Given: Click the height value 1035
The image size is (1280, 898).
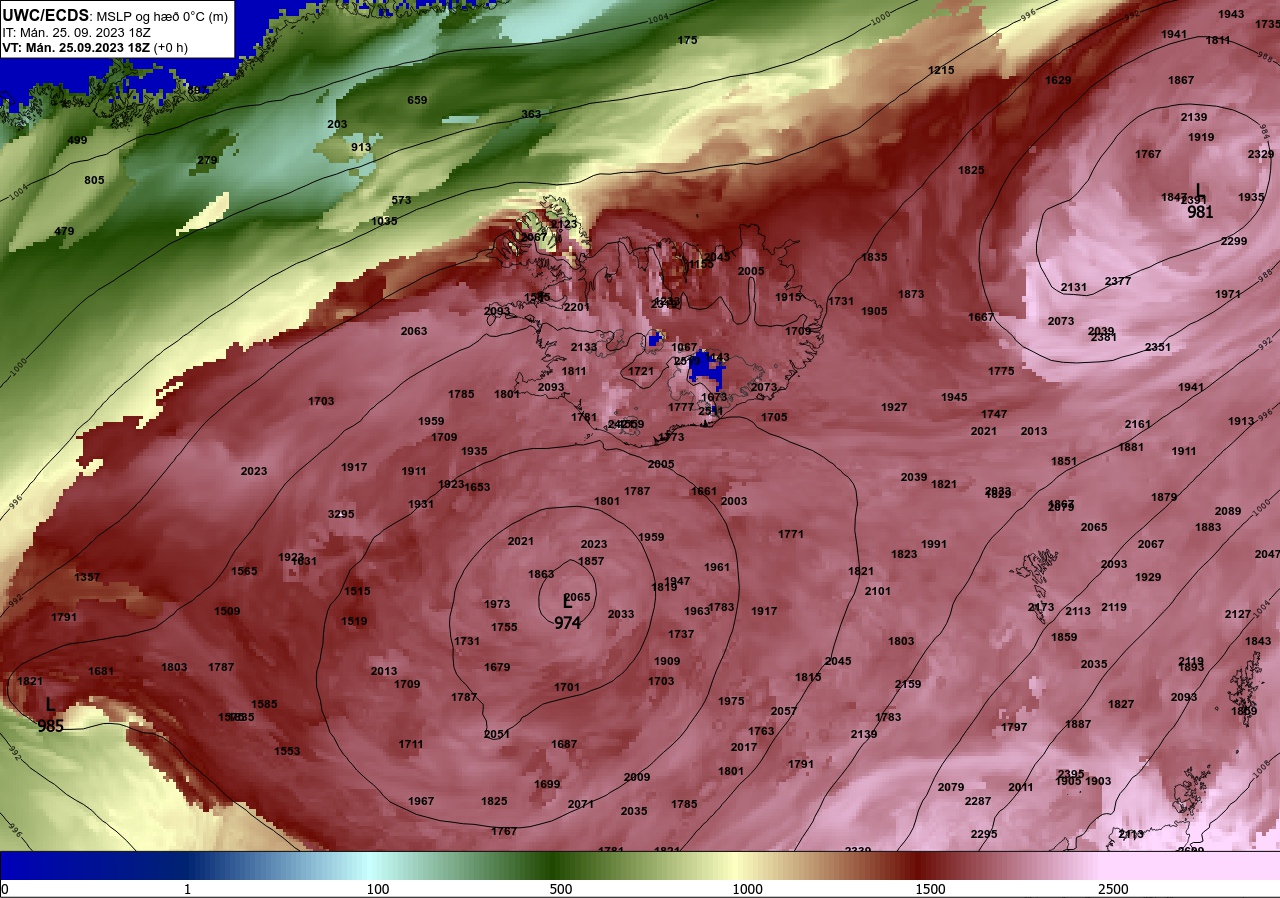Looking at the screenshot, I should [384, 221].
